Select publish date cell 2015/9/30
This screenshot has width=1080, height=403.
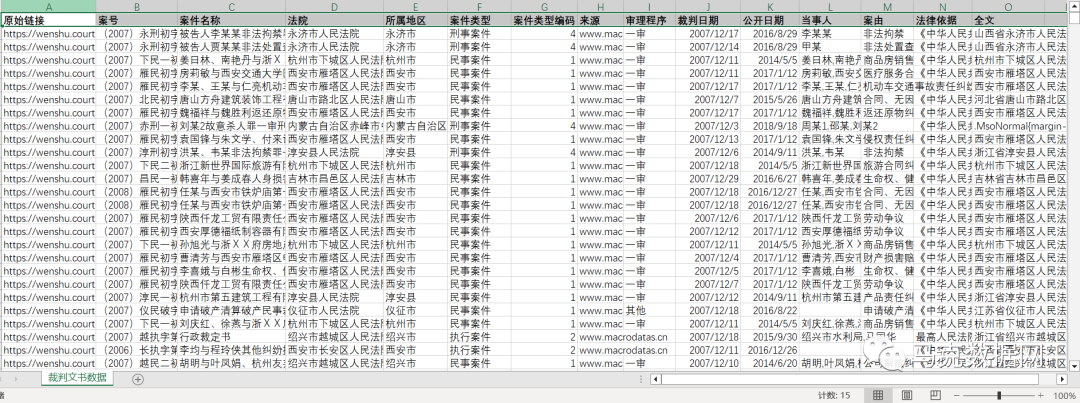pyautogui.click(x=770, y=338)
